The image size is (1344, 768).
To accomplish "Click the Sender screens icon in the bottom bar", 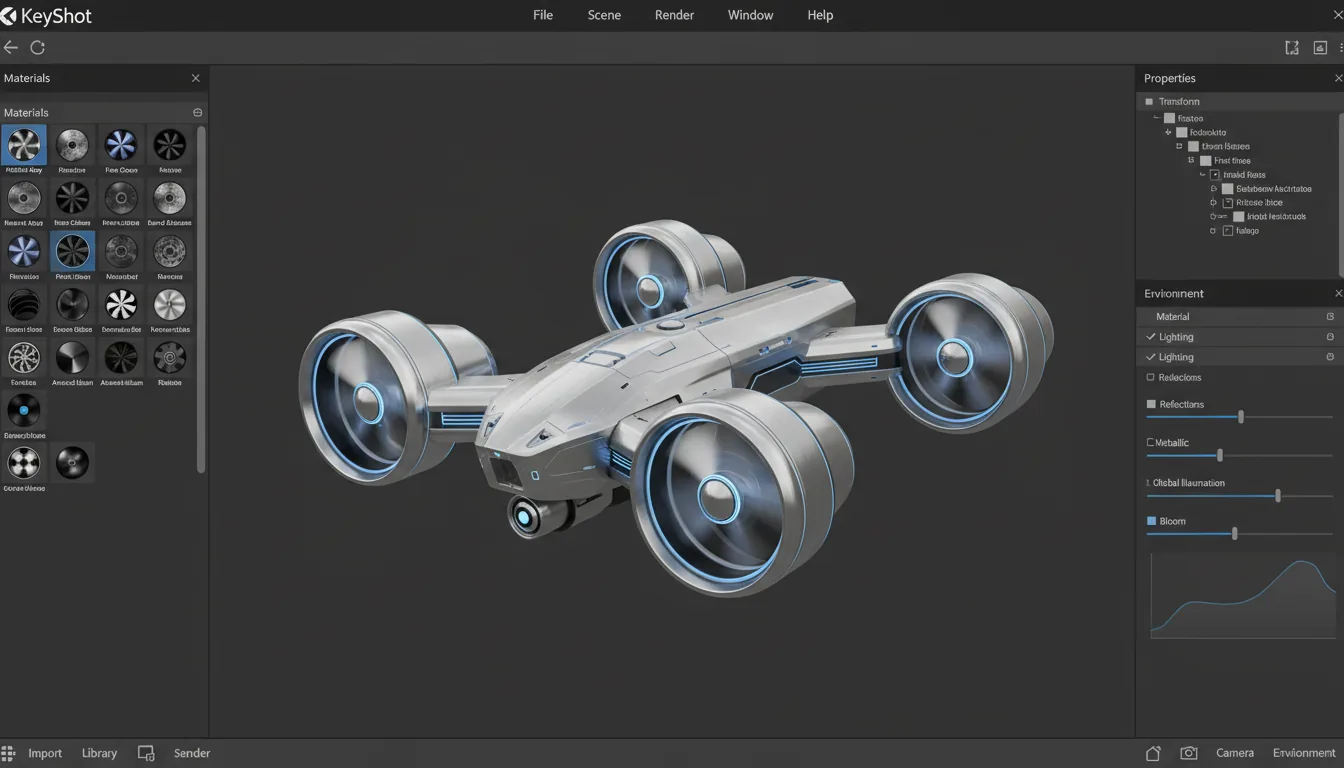I will point(146,752).
